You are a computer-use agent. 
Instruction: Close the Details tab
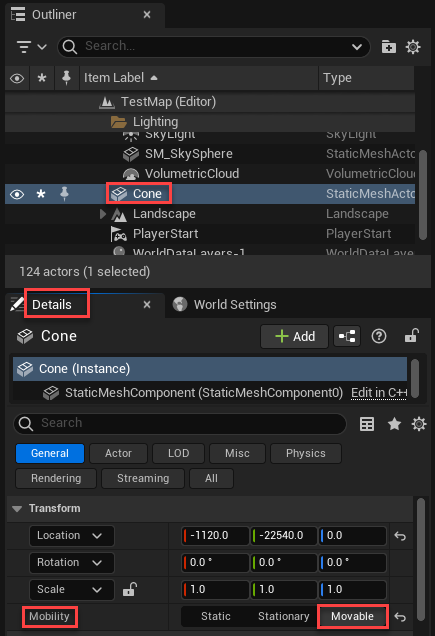[x=147, y=305]
